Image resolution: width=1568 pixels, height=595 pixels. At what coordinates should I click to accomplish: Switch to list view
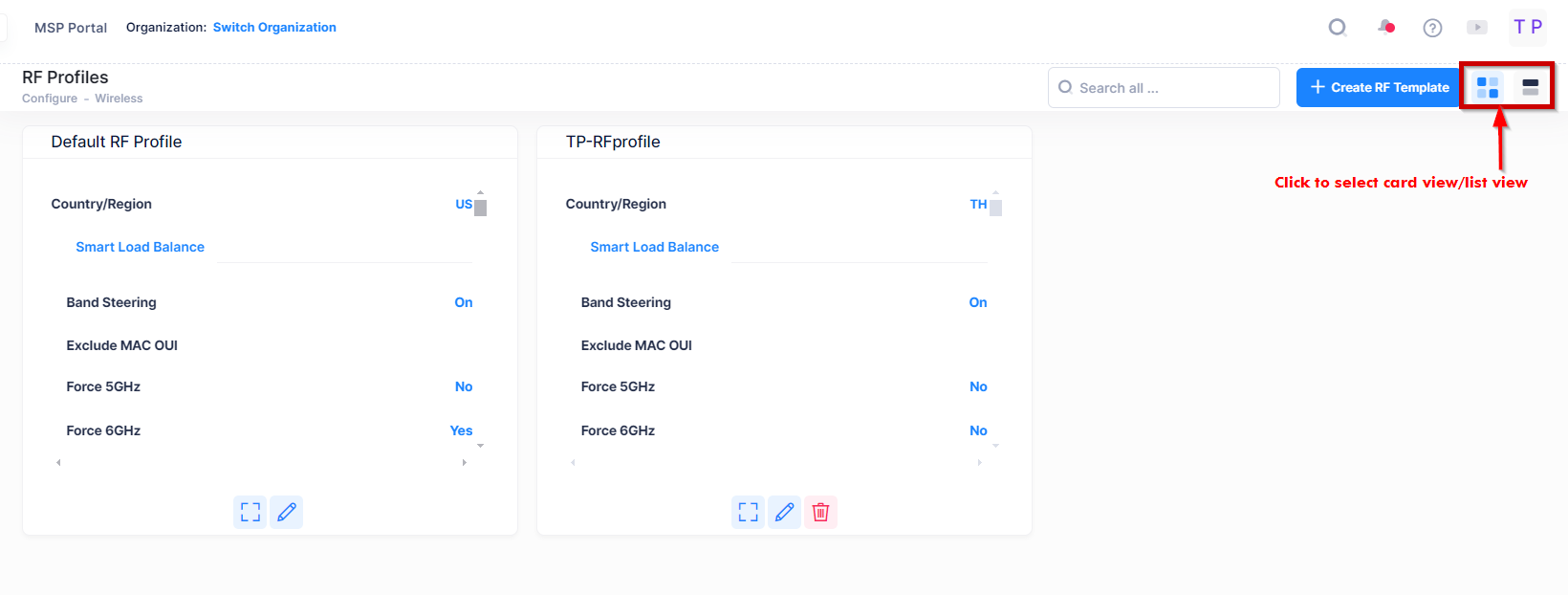click(x=1531, y=86)
